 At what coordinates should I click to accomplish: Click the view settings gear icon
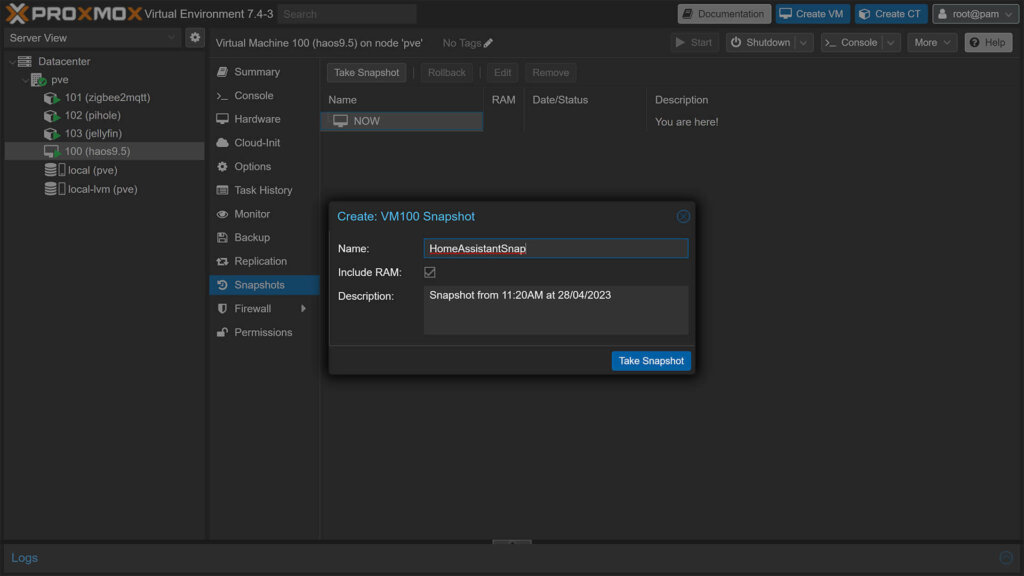point(196,36)
